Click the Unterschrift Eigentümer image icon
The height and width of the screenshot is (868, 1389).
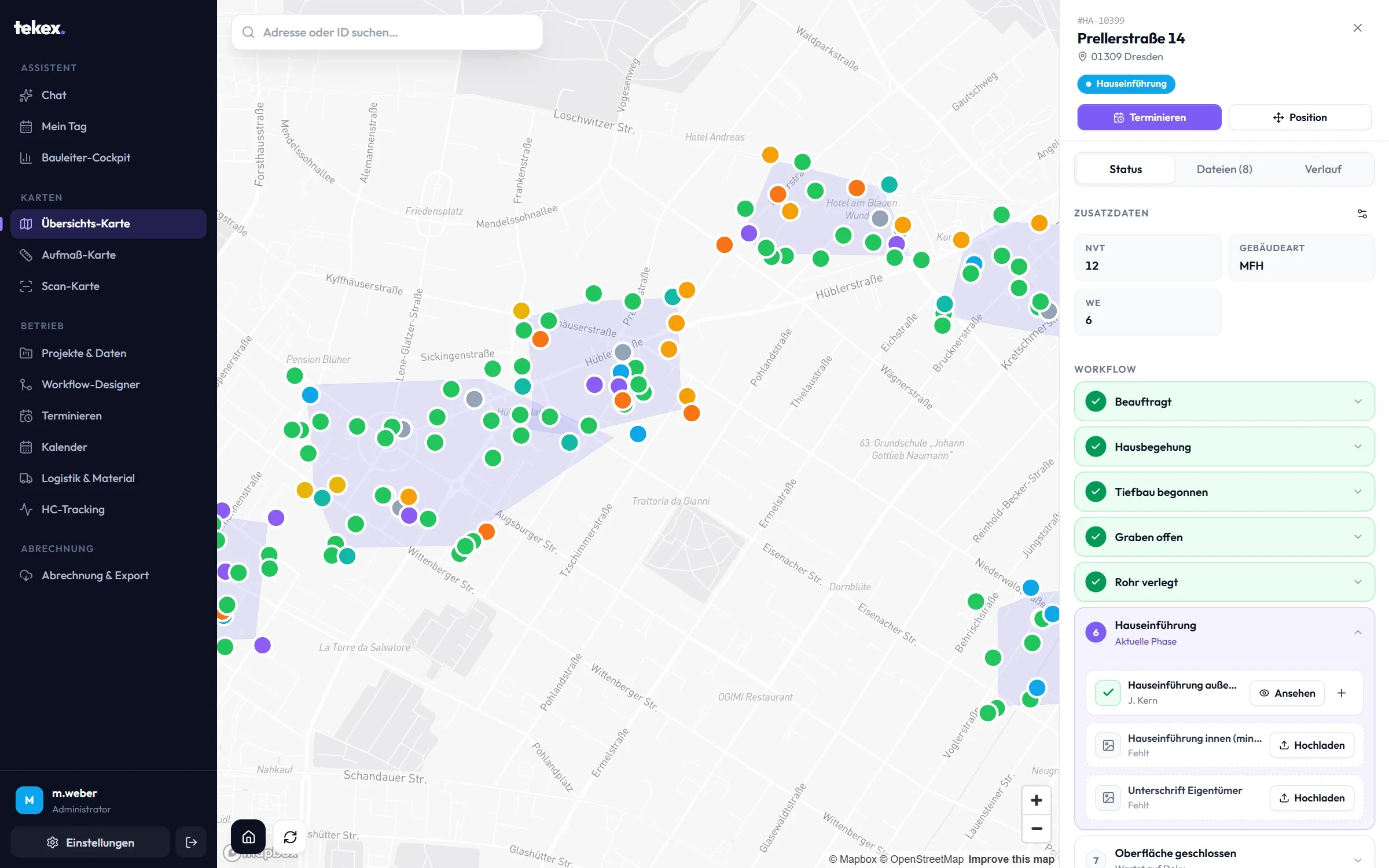pos(1108,797)
